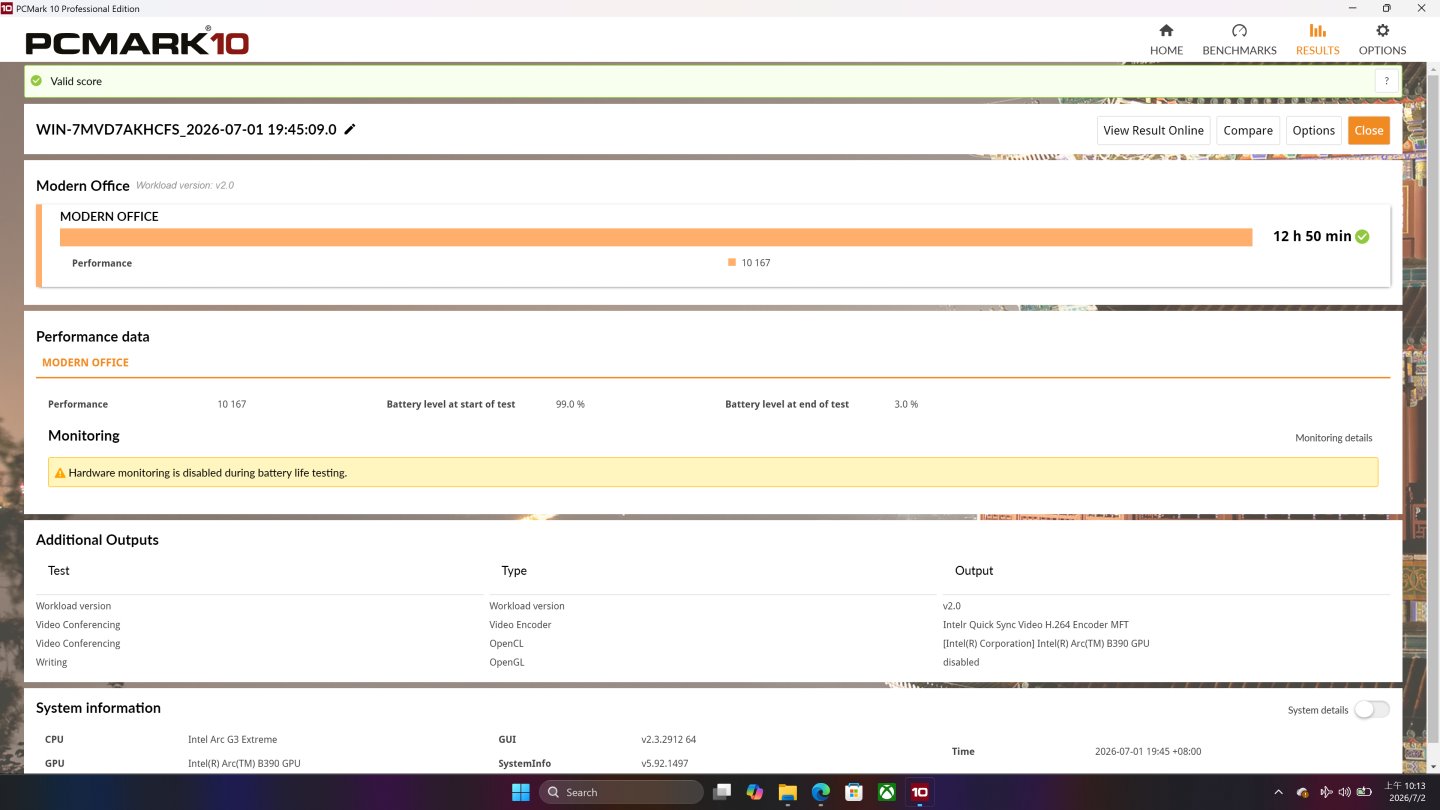This screenshot has width=1440, height=810.
Task: Click the 3.0 % battery end value
Action: click(906, 404)
